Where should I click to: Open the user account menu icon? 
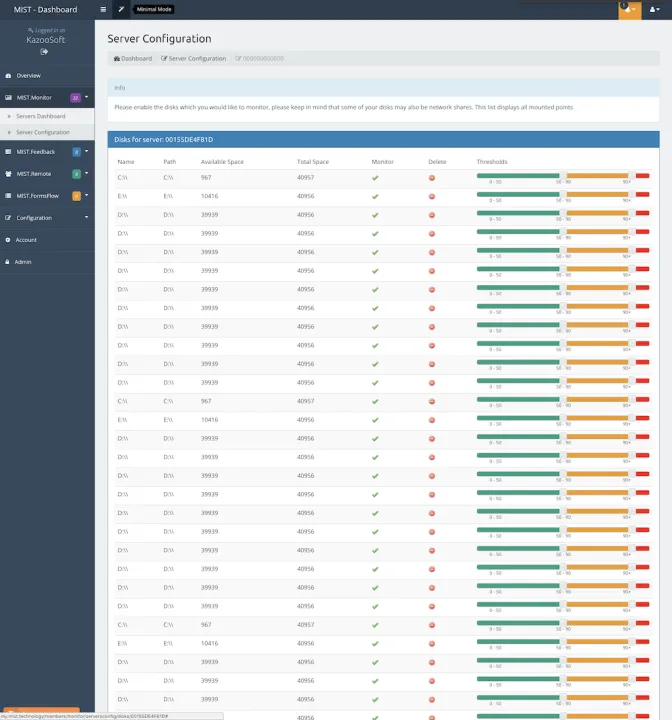pyautogui.click(x=654, y=9)
